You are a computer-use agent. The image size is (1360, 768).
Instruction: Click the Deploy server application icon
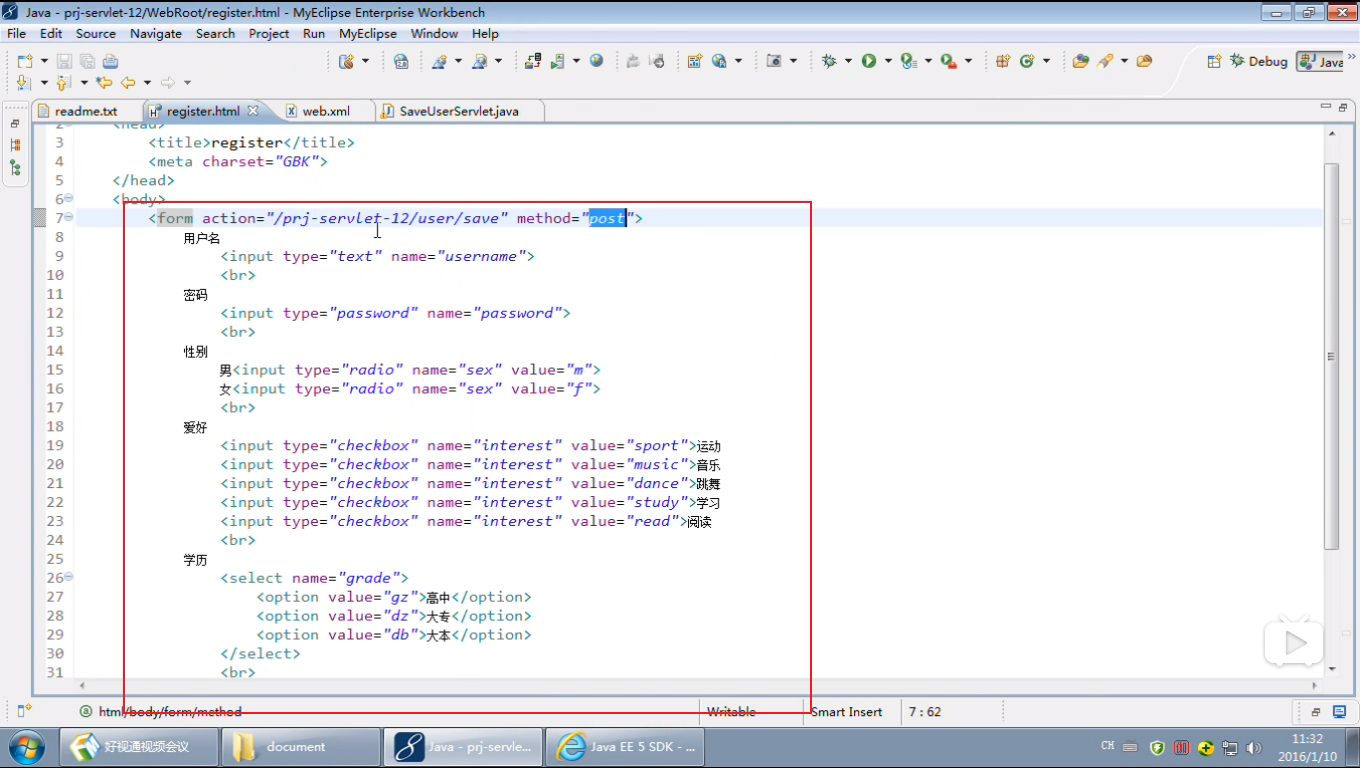click(x=533, y=61)
